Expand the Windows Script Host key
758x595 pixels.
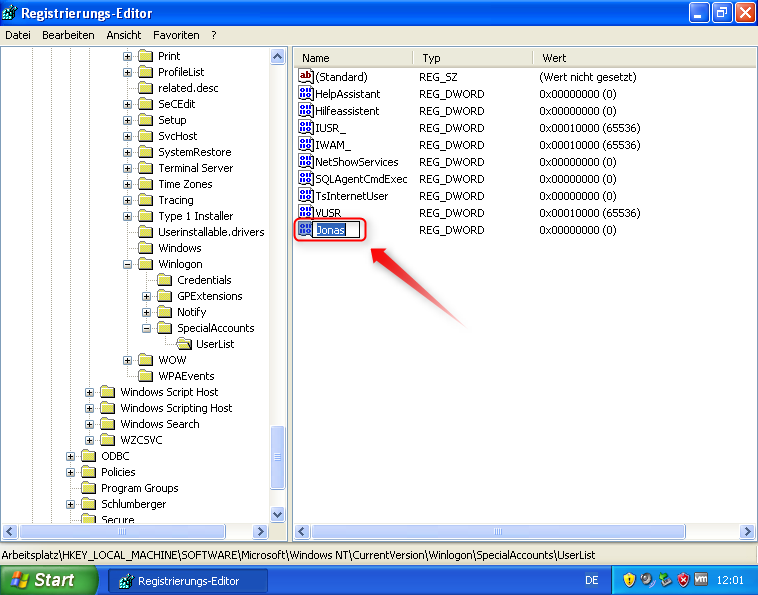(89, 392)
